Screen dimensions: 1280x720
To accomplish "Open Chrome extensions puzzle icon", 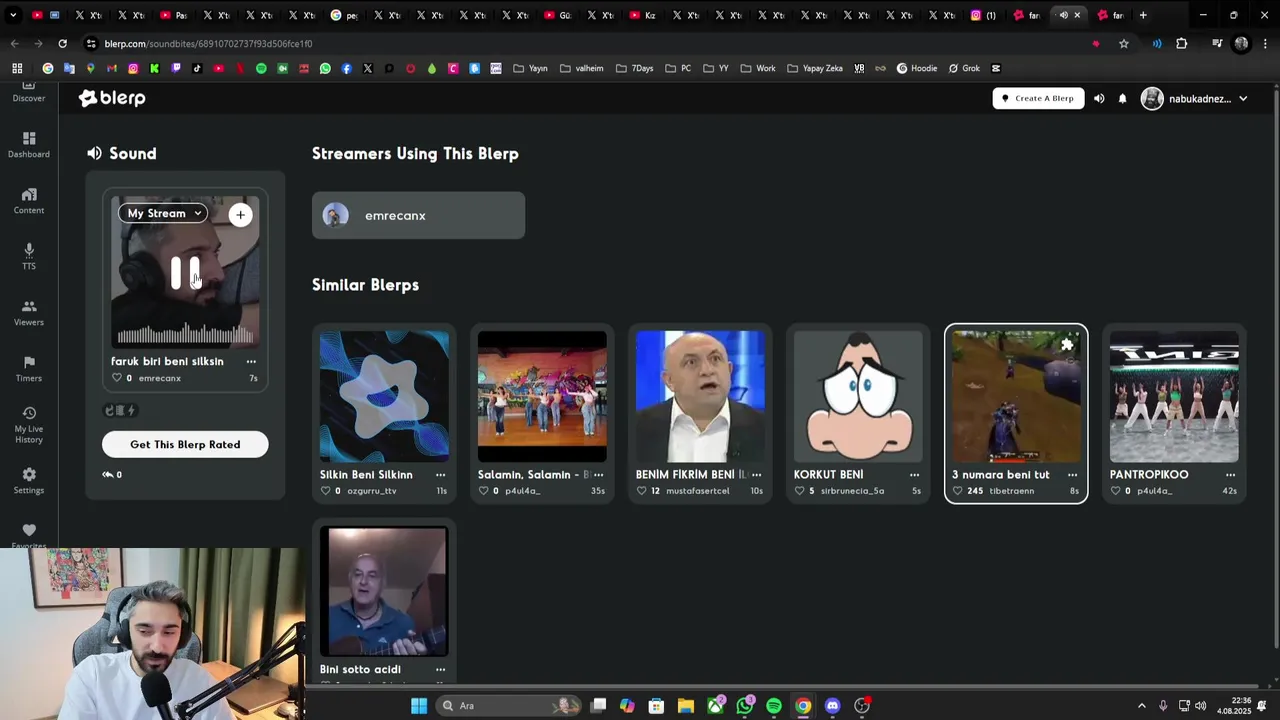I will click(1182, 44).
